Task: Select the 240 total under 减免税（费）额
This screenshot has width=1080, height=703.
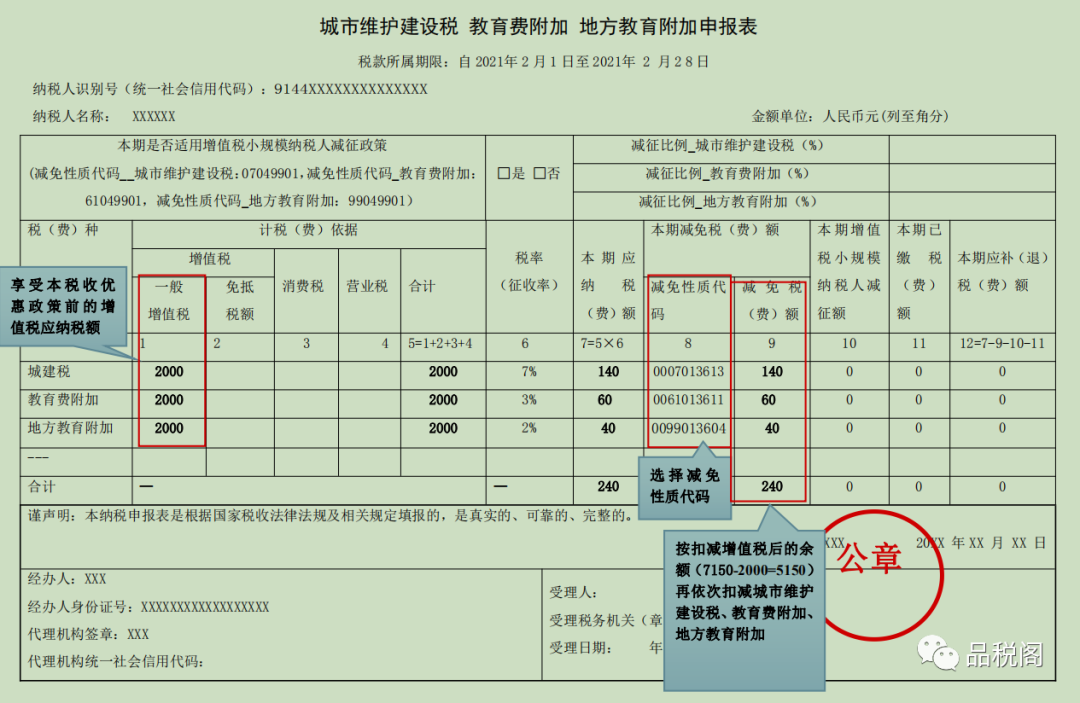Action: [x=772, y=487]
